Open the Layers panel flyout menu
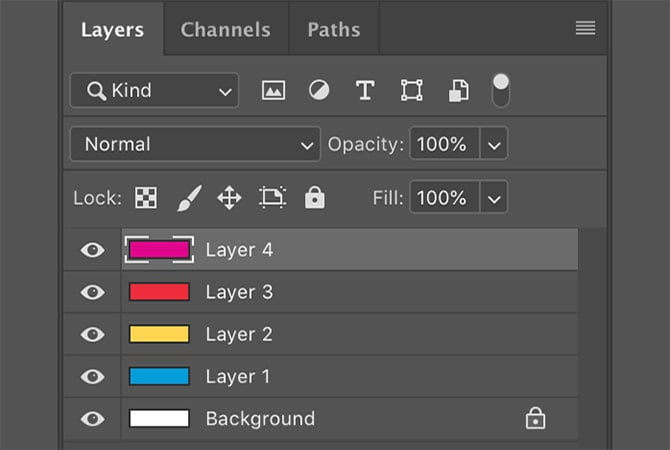Viewport: 670px width, 450px height. click(x=586, y=29)
